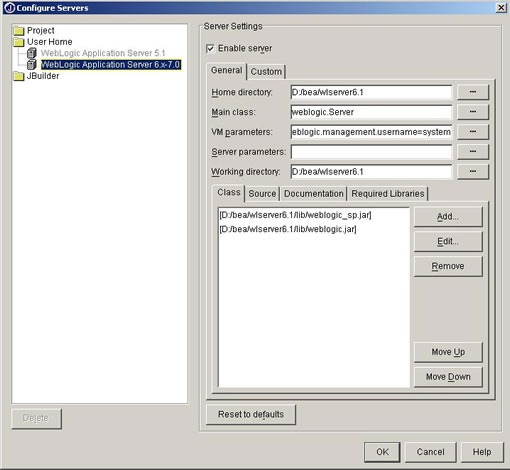This screenshot has height=470, width=510.
Task: Switch to the Source tab
Action: 262,194
